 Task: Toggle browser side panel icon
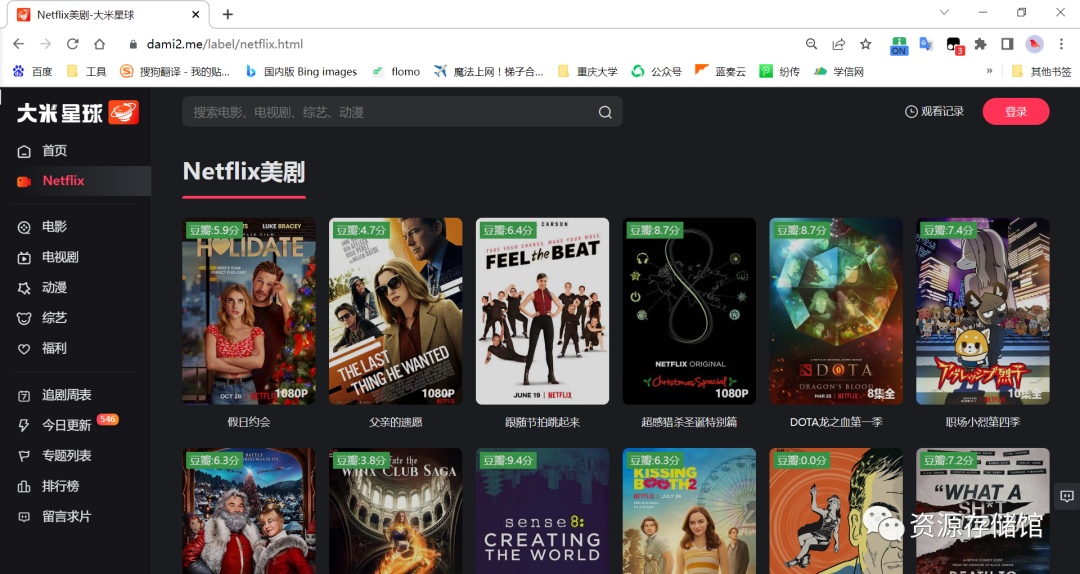1007,44
